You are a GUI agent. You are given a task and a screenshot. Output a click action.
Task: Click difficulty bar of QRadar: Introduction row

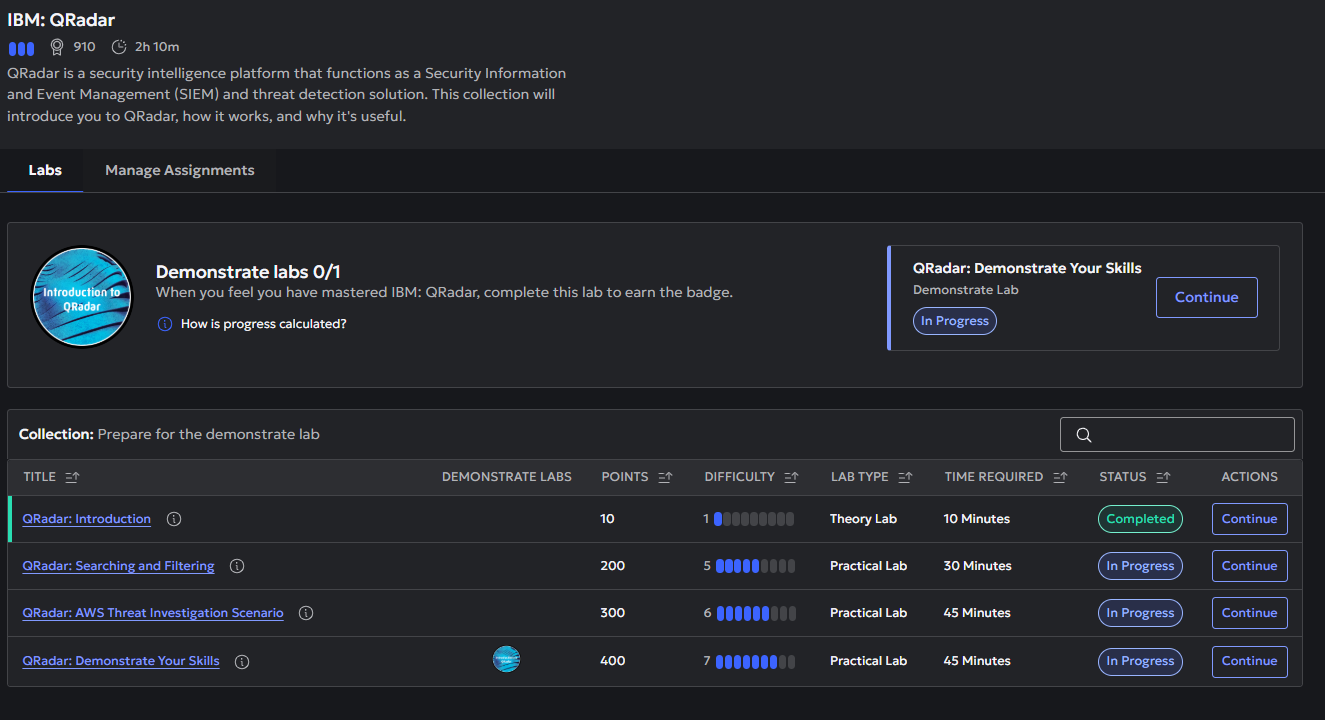(x=754, y=519)
